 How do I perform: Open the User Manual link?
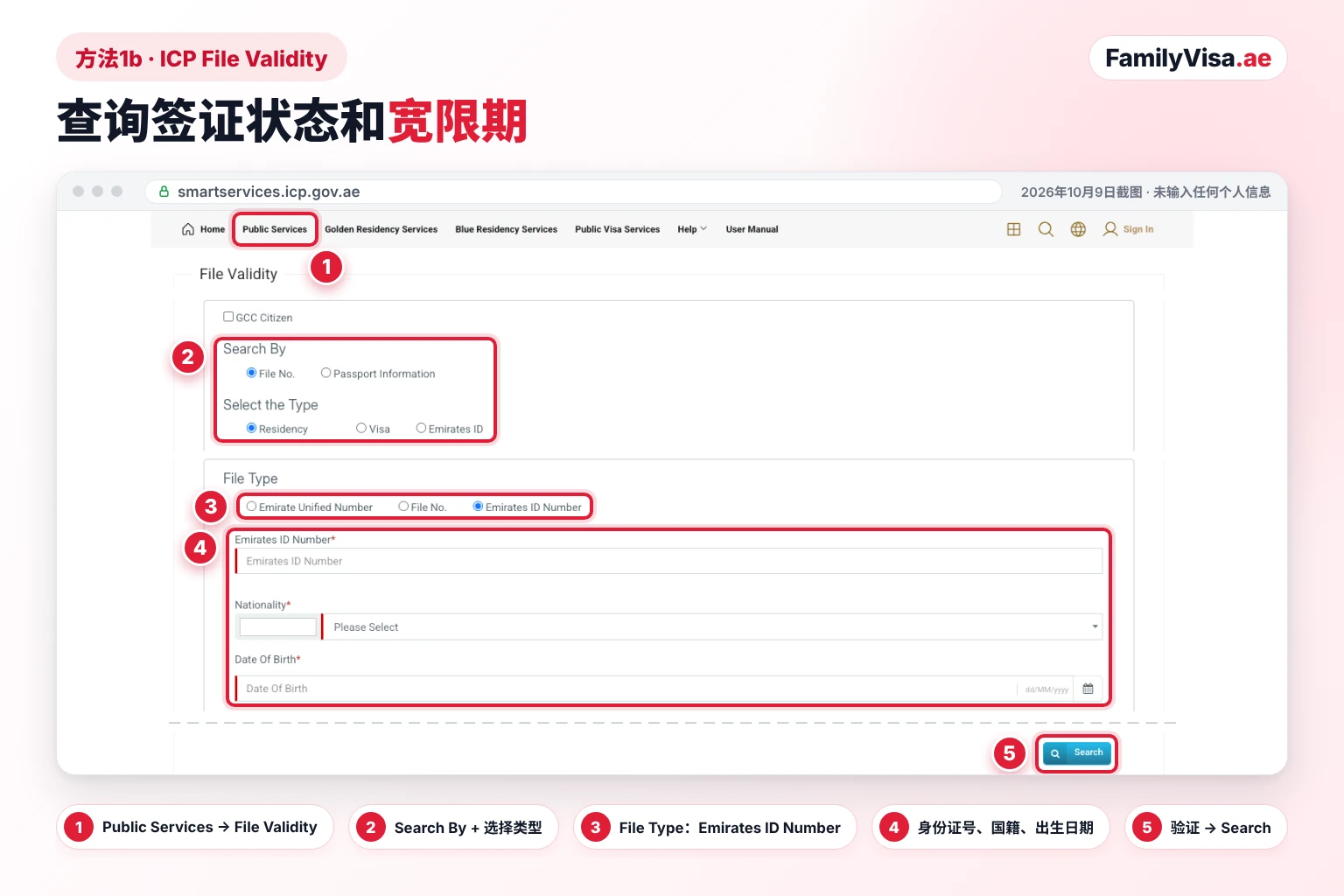pyautogui.click(x=752, y=229)
